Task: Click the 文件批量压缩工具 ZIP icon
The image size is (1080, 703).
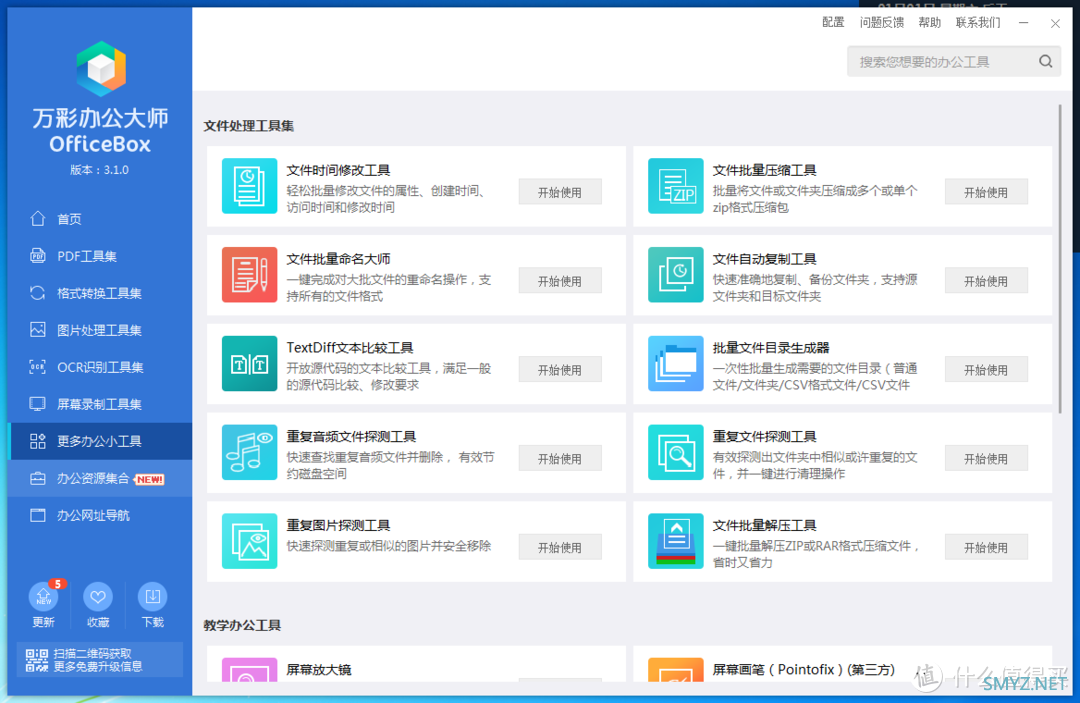Action: [x=676, y=186]
